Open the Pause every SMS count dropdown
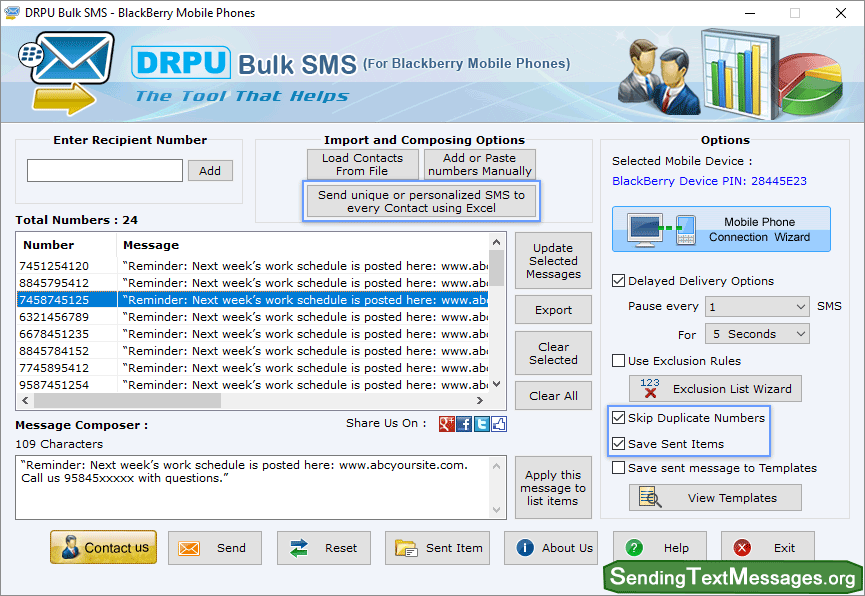The width and height of the screenshot is (865, 596). pos(757,307)
